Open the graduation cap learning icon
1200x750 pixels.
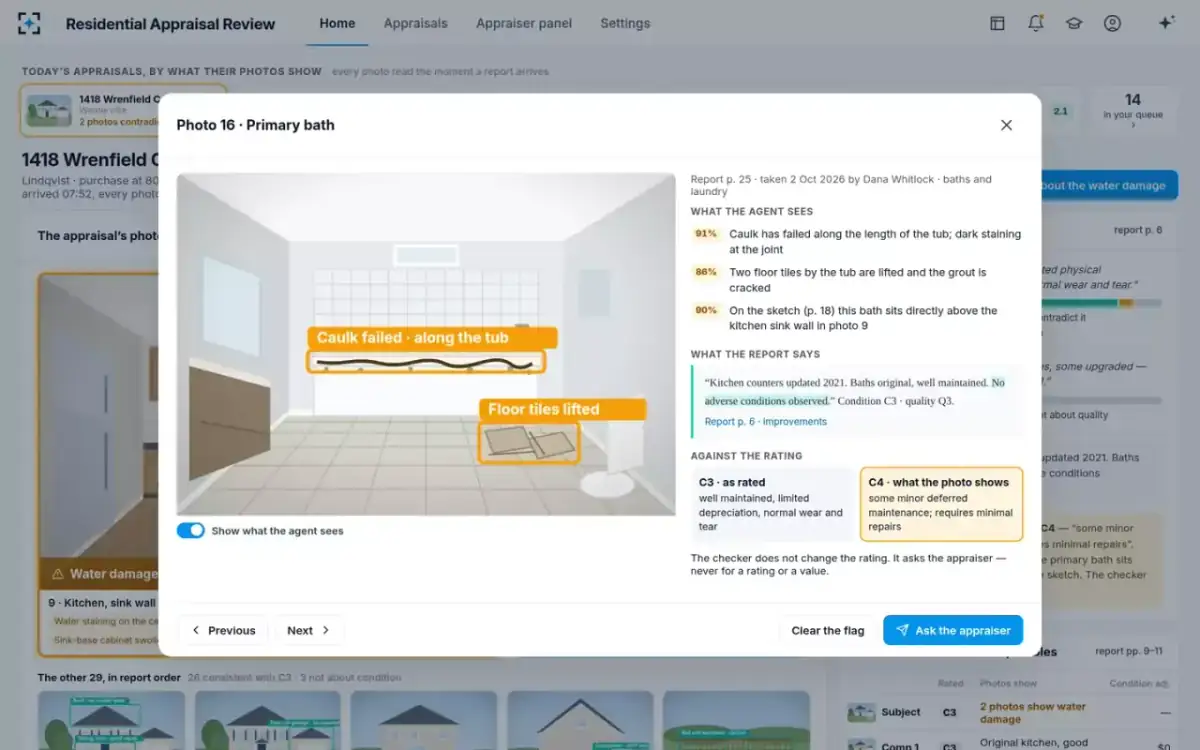(1074, 23)
